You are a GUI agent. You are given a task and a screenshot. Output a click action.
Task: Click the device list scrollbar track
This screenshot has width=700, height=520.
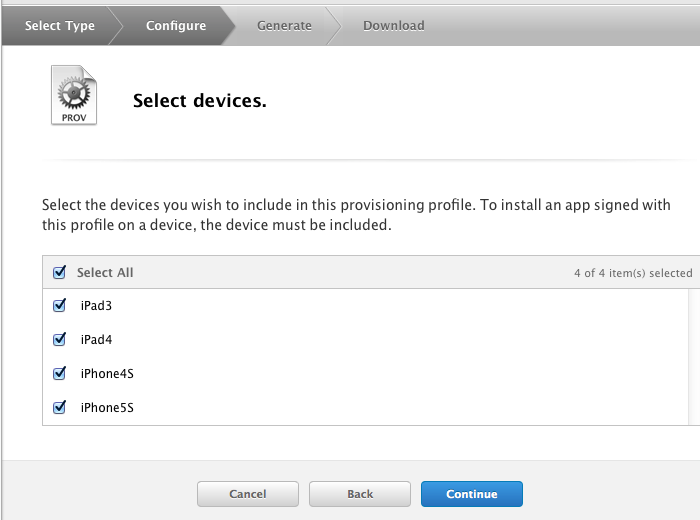pos(694,357)
